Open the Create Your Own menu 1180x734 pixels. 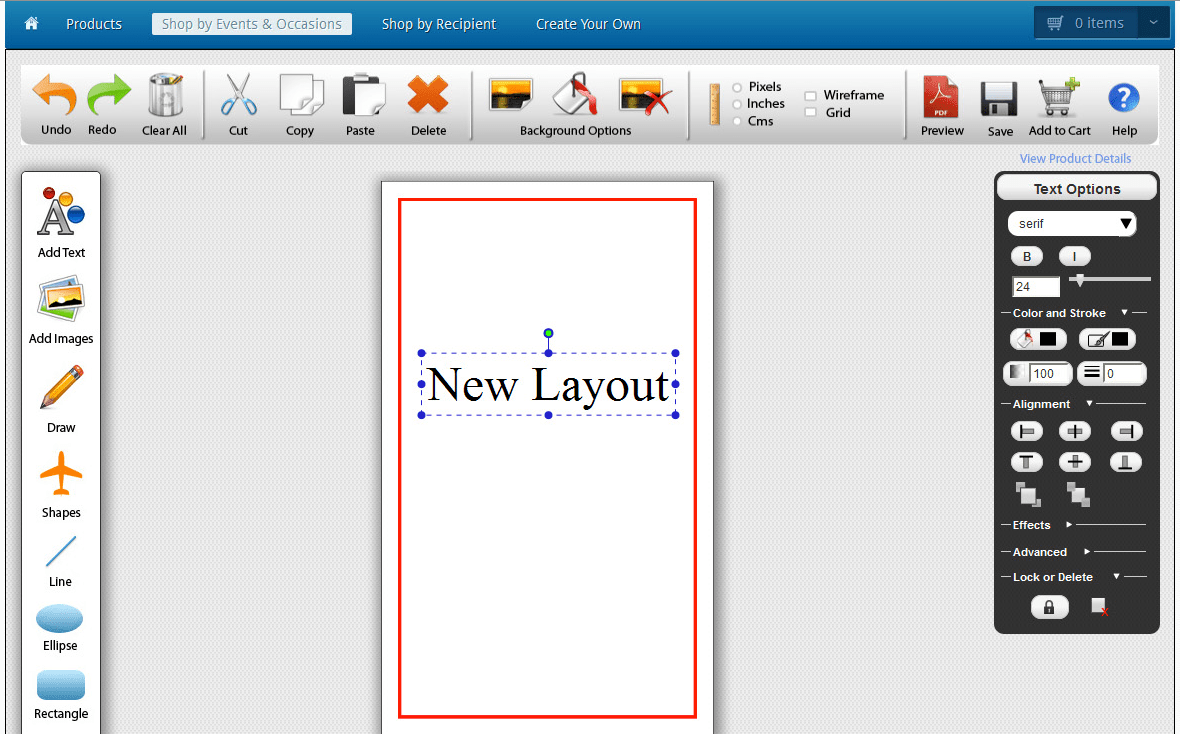coord(588,23)
